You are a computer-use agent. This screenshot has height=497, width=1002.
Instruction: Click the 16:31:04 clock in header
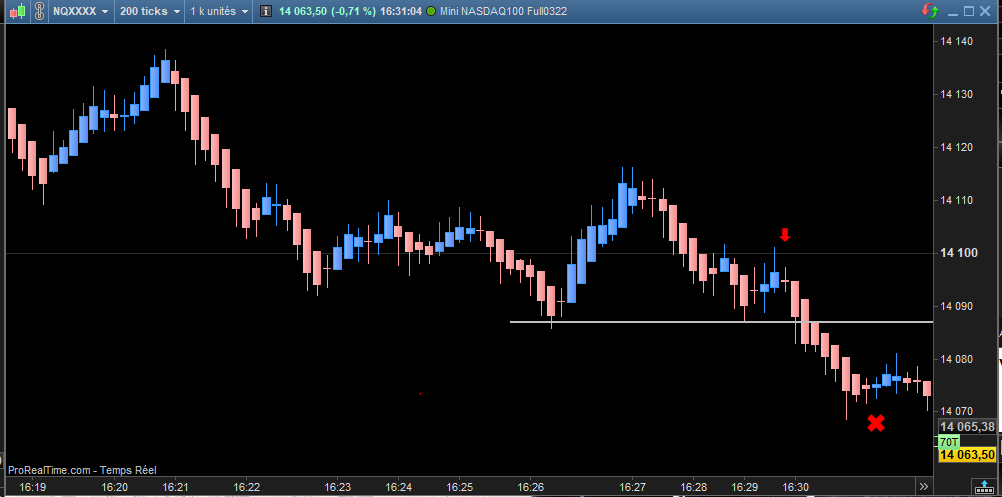(401, 11)
